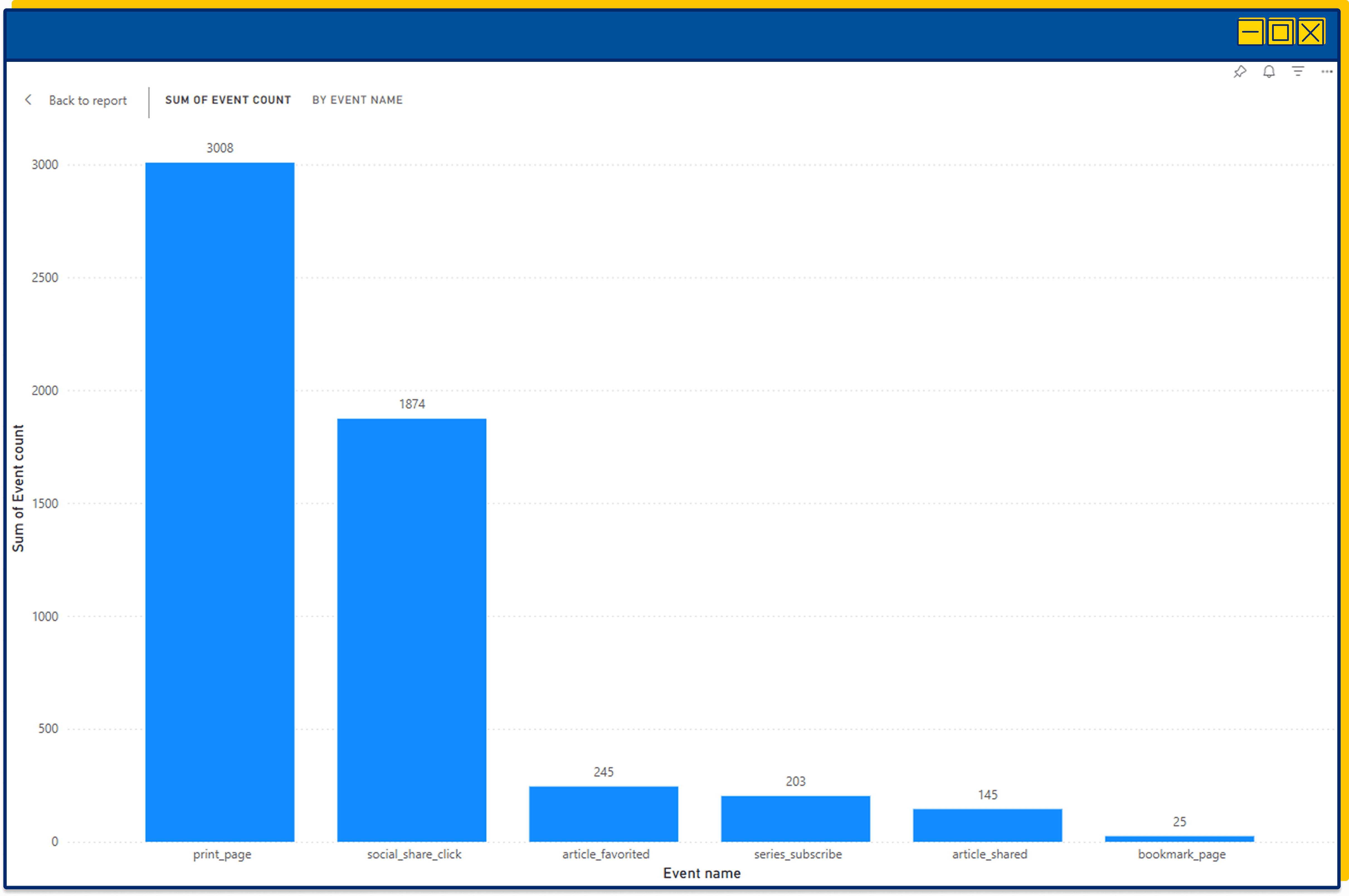1349x896 pixels.
Task: Click the back chevron arrow icon
Action: pos(28,100)
